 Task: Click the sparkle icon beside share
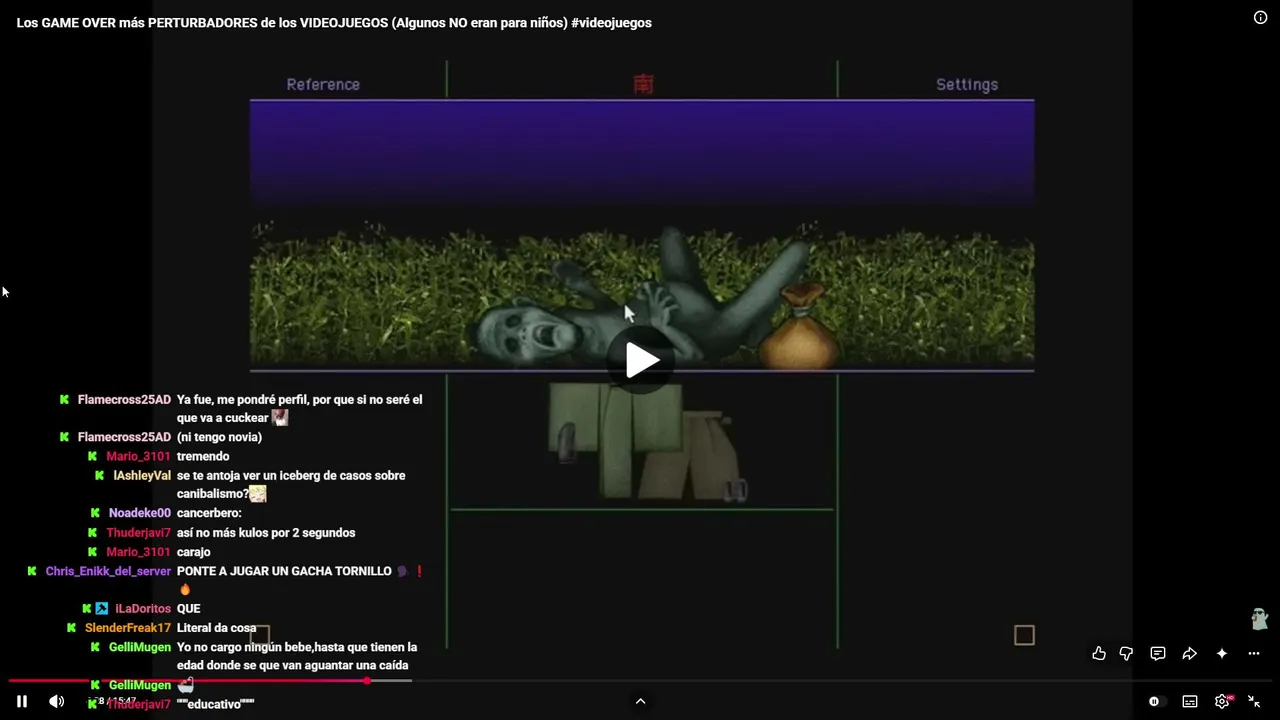1222,654
